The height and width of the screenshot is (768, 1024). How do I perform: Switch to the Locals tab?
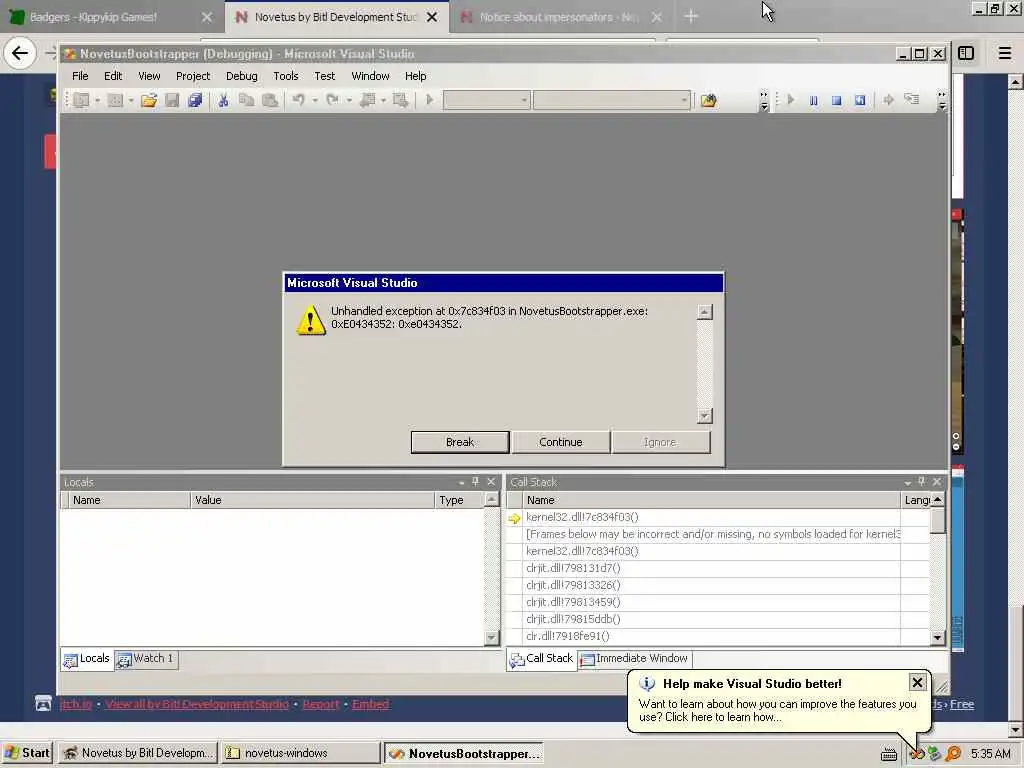point(87,659)
